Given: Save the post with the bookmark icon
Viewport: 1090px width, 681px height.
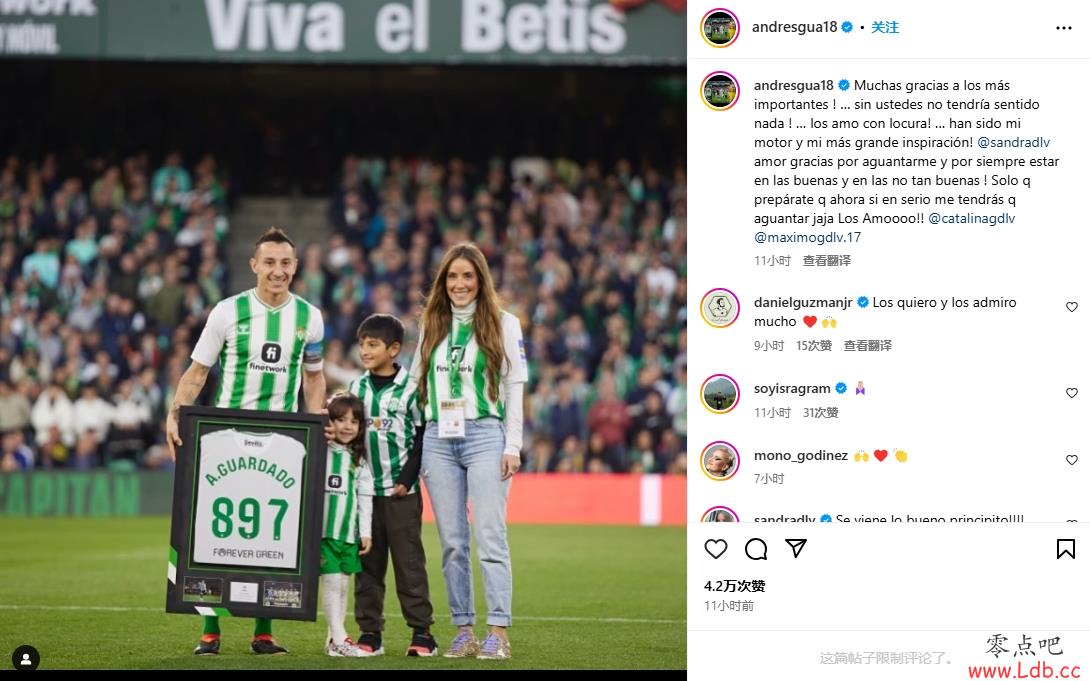Looking at the screenshot, I should point(1066,549).
